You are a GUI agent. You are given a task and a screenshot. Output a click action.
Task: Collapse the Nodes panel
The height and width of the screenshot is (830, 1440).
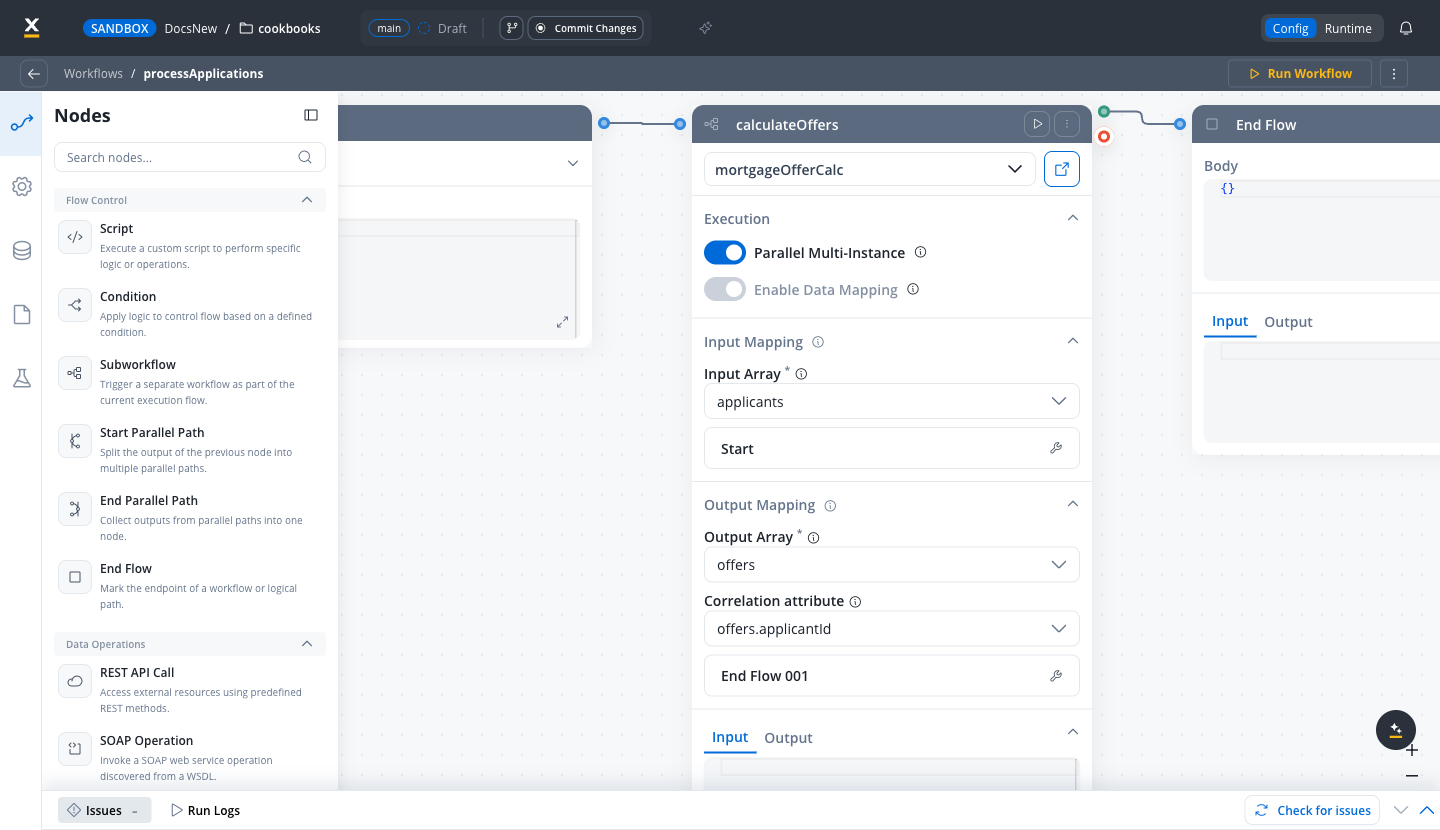311,115
